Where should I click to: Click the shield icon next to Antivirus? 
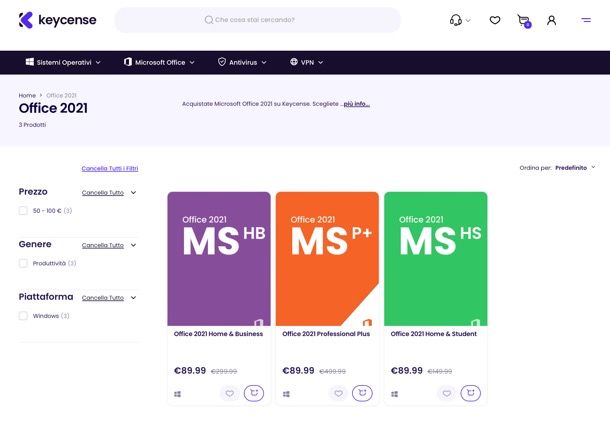pyautogui.click(x=222, y=62)
